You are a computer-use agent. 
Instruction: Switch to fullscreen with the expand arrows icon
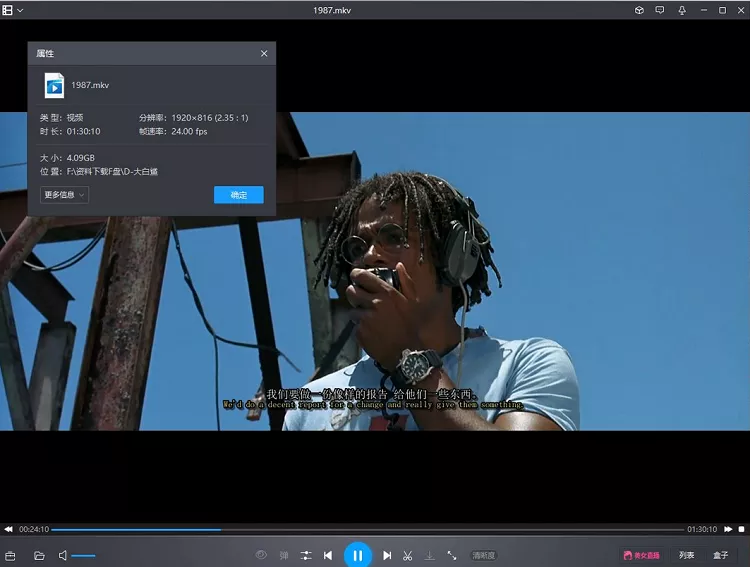coord(452,555)
